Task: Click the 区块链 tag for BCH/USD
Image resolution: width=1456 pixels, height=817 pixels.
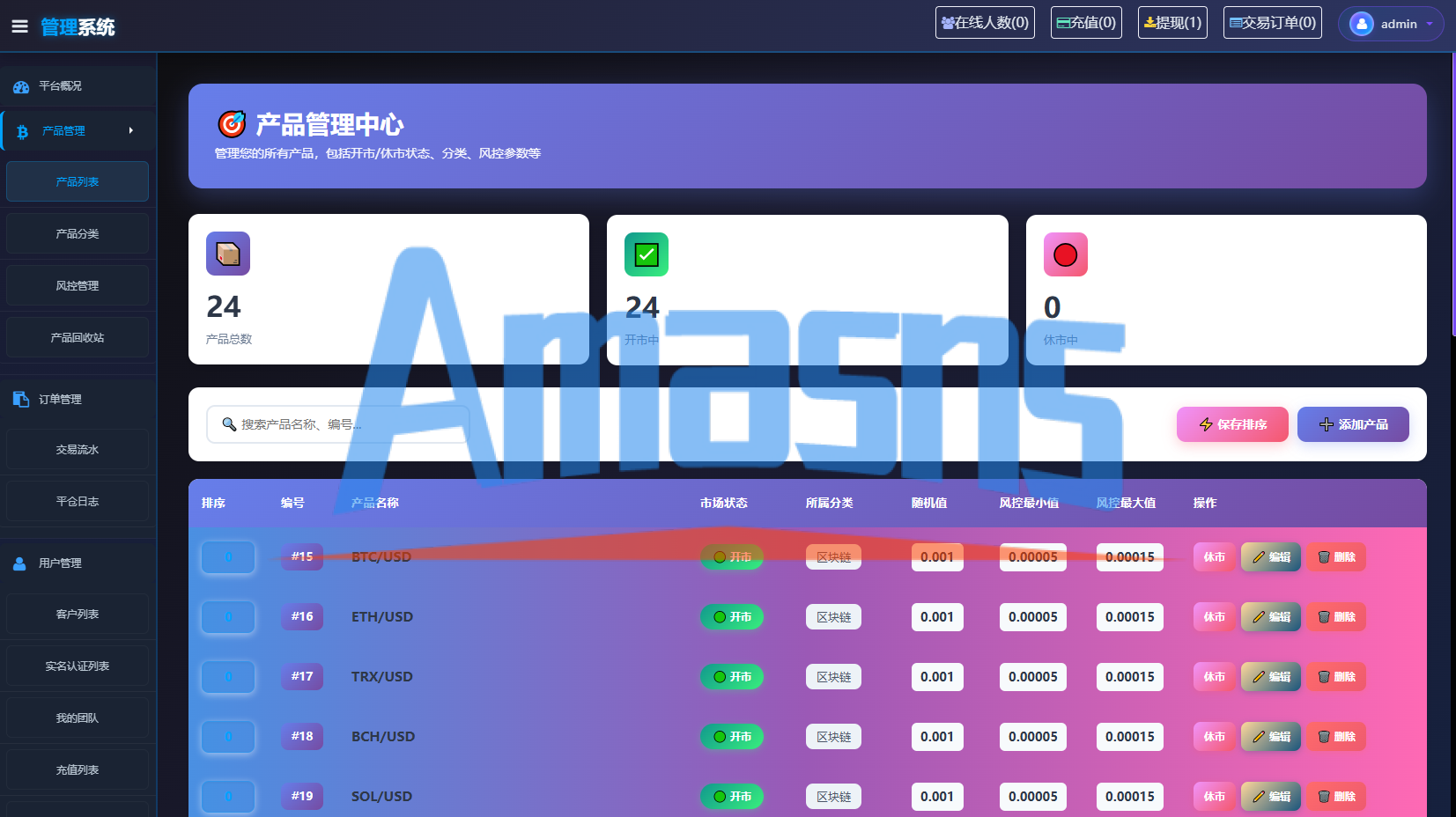Action: (833, 737)
